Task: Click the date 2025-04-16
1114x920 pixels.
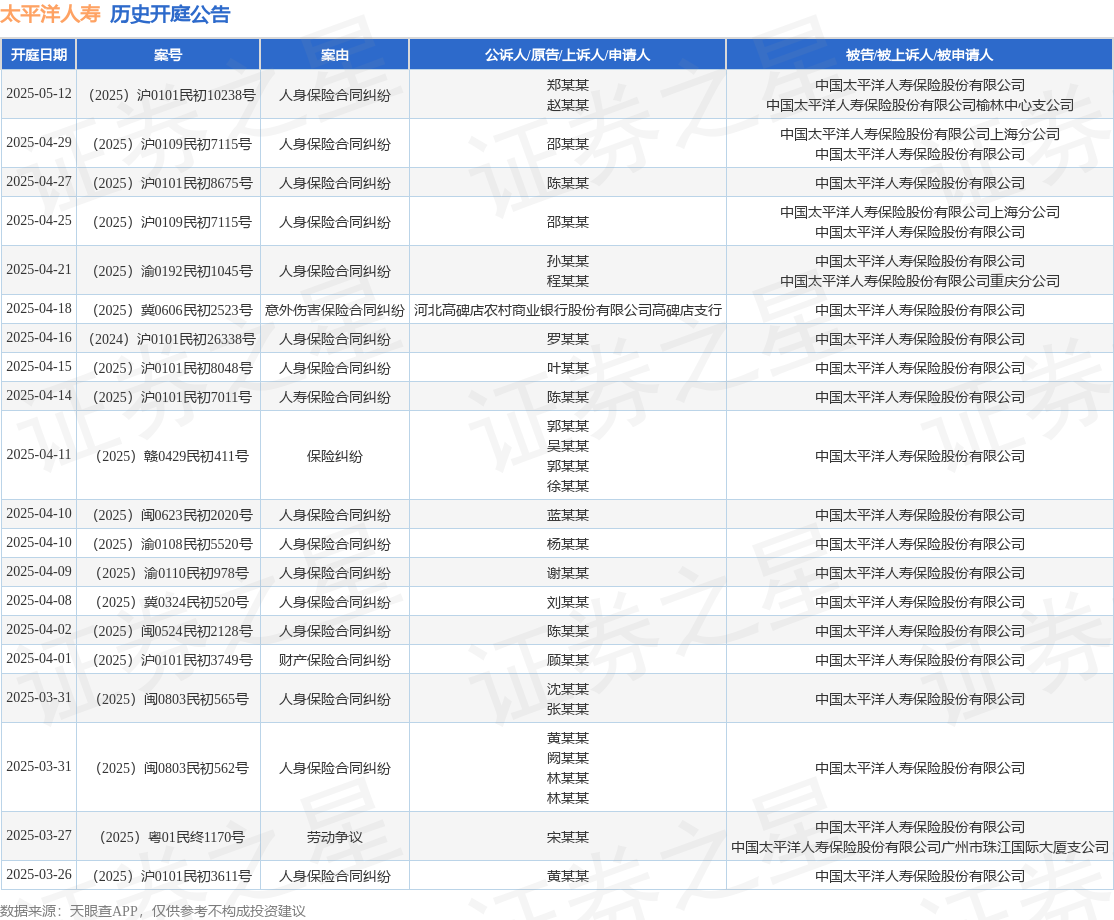Action: click(x=39, y=338)
